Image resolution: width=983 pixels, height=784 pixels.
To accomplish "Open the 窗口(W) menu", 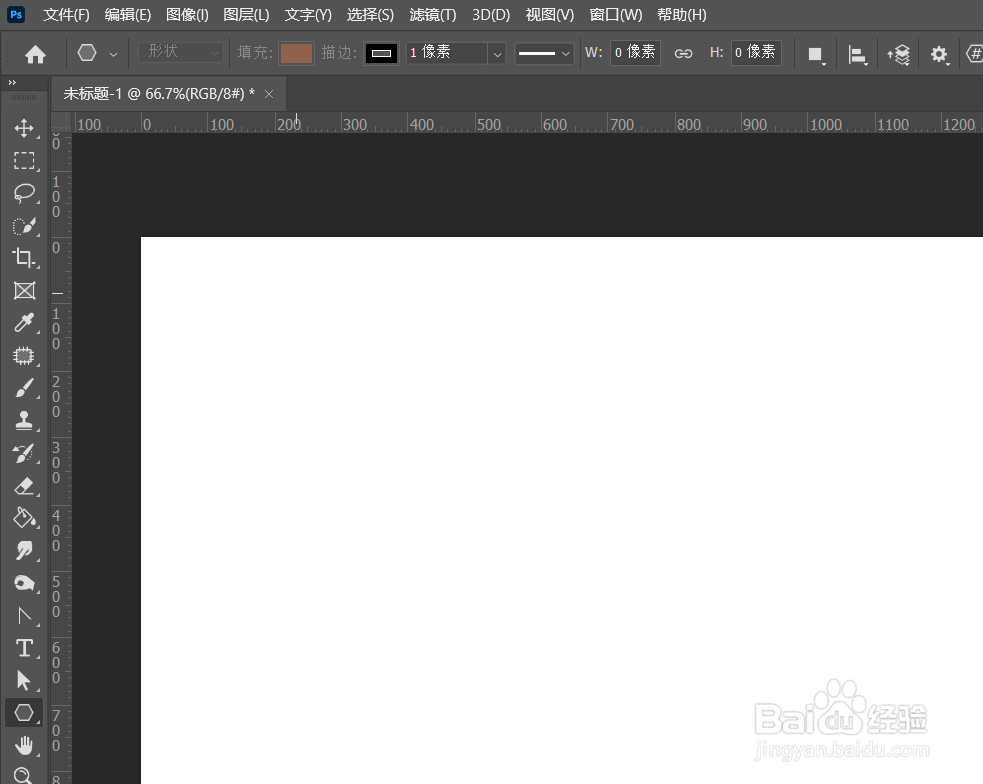I will point(616,14).
